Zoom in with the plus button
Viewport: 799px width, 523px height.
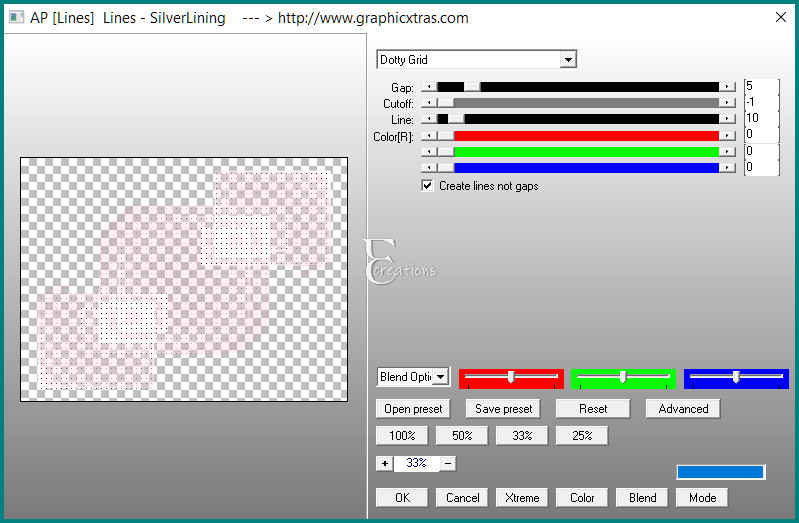pos(385,463)
